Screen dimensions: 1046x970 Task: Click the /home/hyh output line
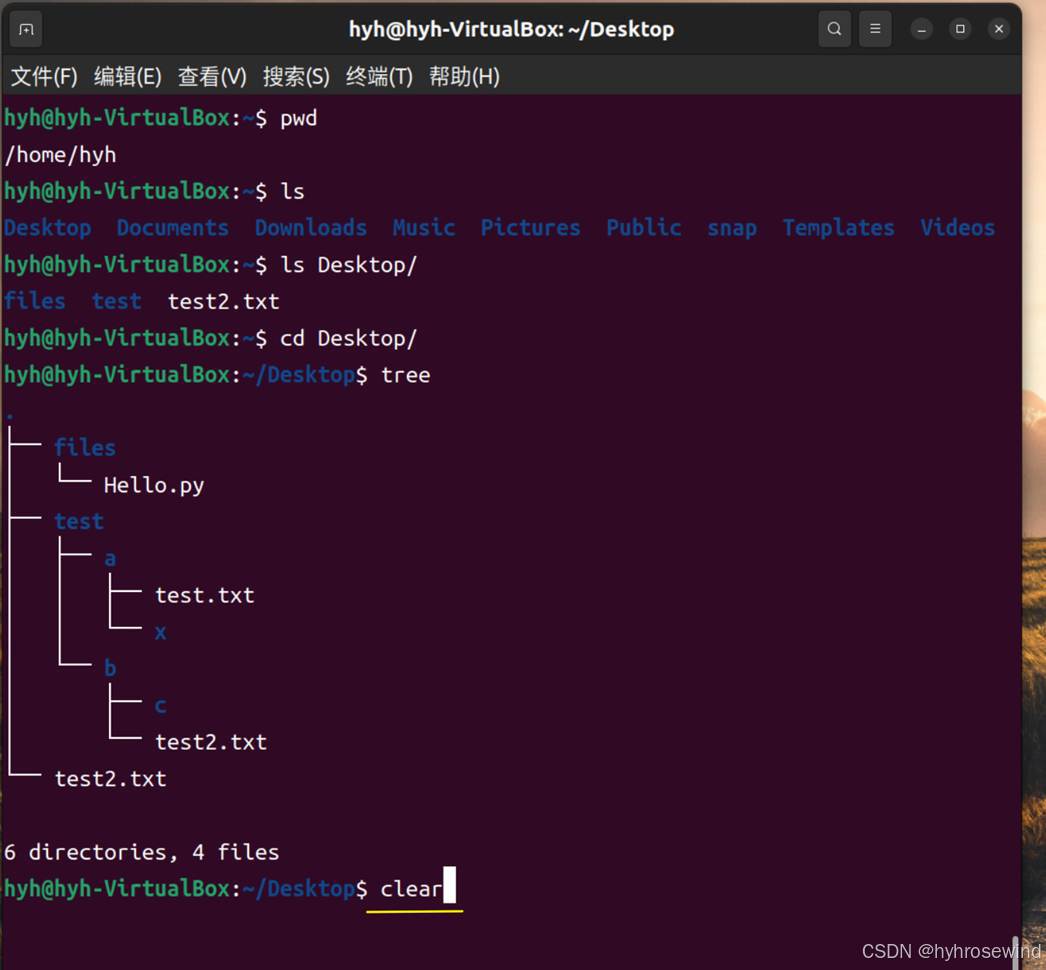click(60, 155)
